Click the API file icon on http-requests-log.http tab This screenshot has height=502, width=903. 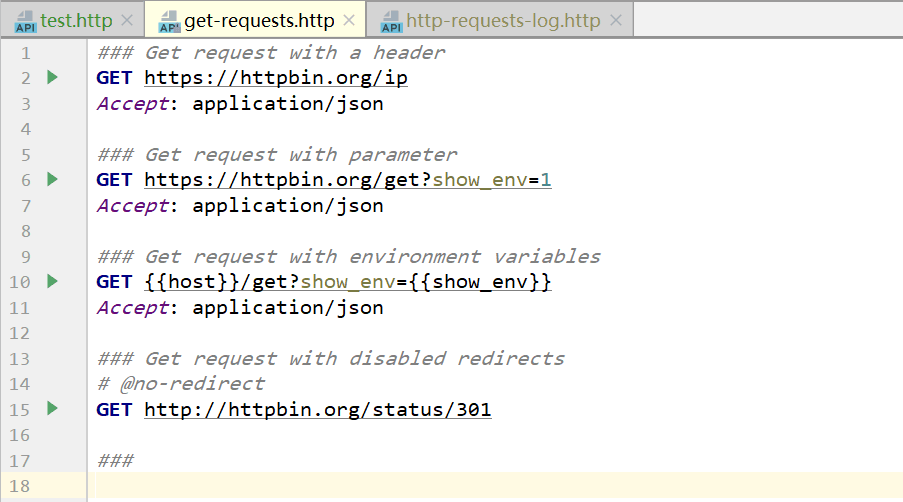coord(392,21)
